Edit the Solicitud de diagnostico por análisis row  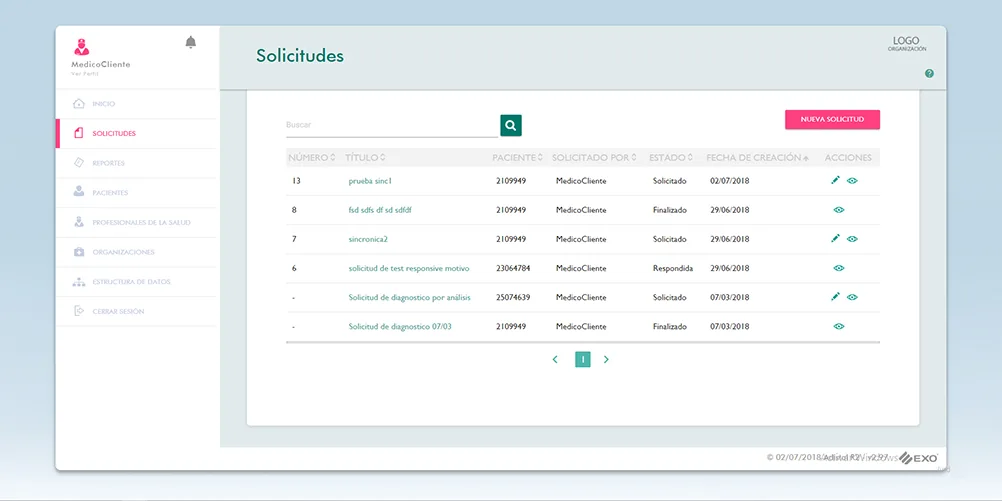click(x=835, y=297)
